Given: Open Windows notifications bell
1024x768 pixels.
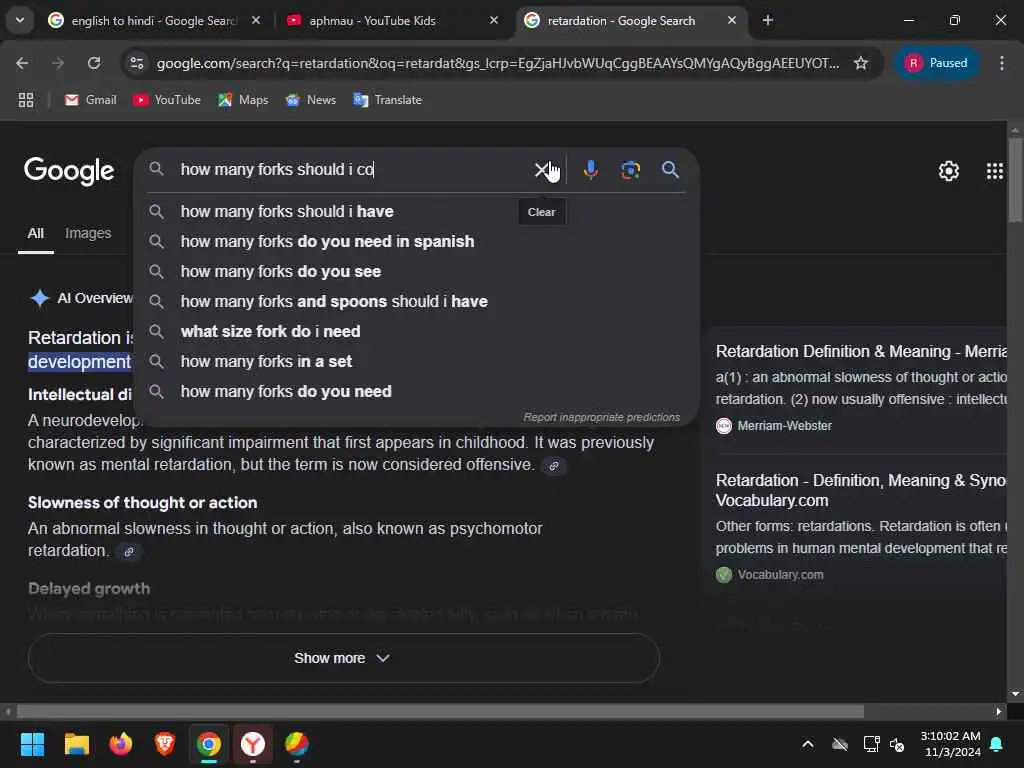Looking at the screenshot, I should [x=997, y=744].
